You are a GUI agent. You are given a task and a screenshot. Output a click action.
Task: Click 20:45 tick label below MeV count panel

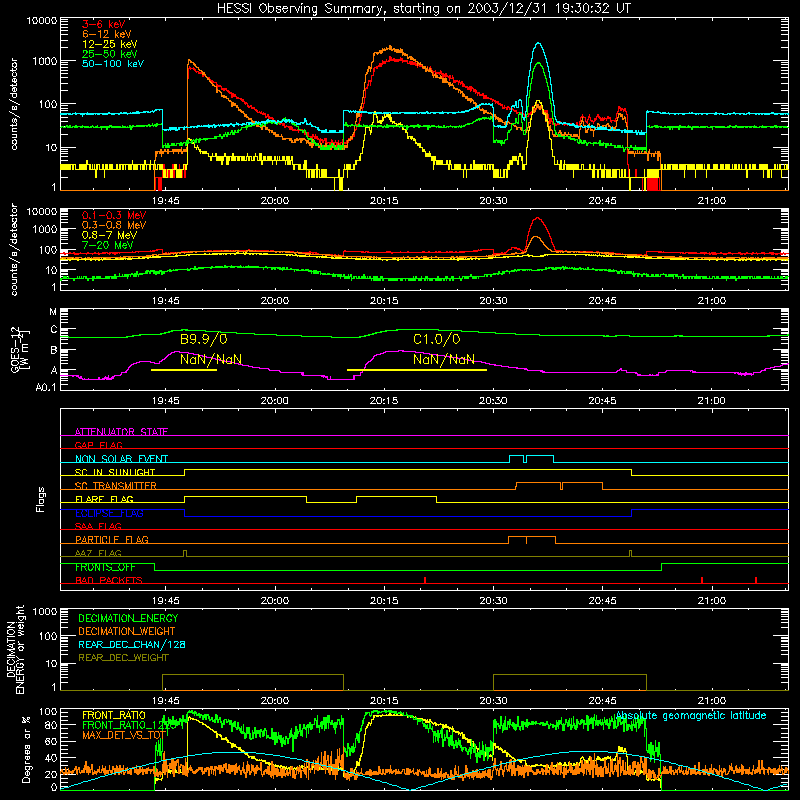pos(602,301)
